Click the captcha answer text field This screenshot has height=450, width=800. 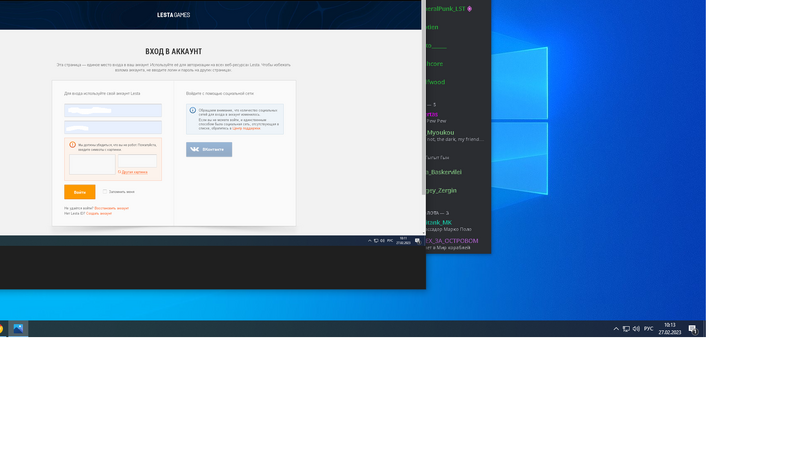138,161
